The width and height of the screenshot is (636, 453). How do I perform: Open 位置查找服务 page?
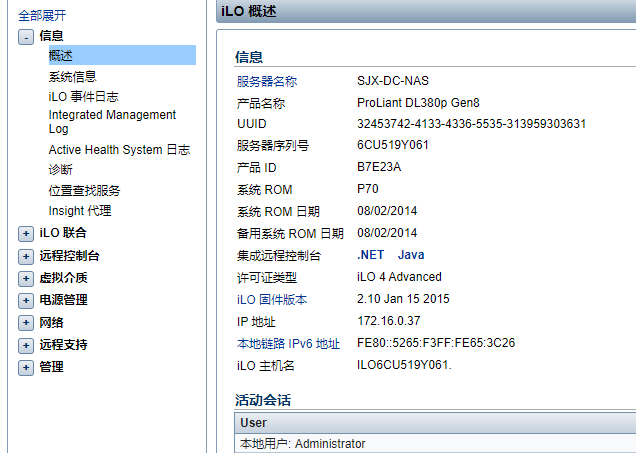click(x=84, y=190)
